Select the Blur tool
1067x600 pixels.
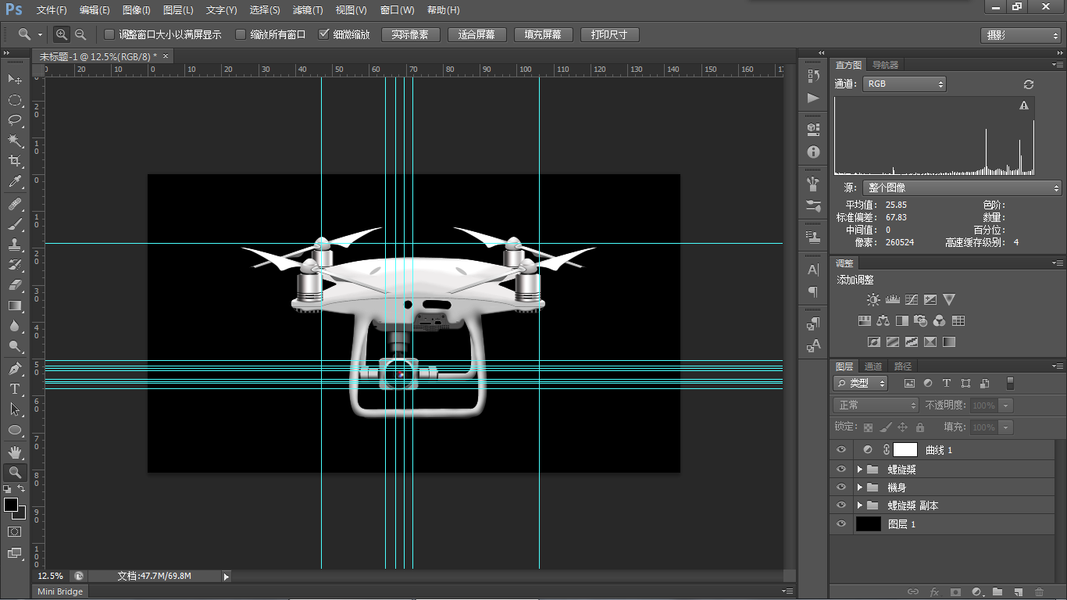[14, 327]
